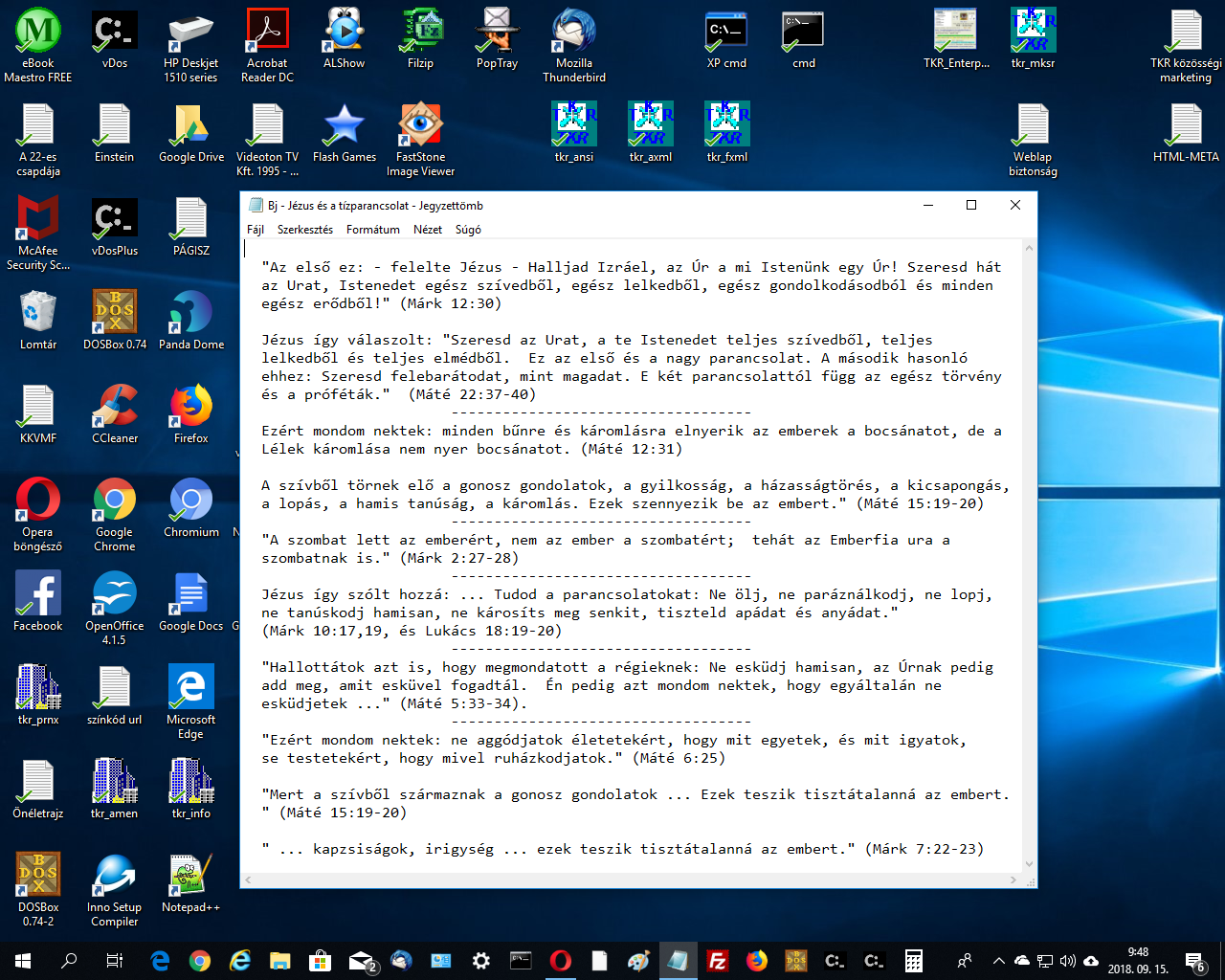Select the DOSBox 0.74-2 desktop icon
The height and width of the screenshot is (980, 1225).
point(38,890)
